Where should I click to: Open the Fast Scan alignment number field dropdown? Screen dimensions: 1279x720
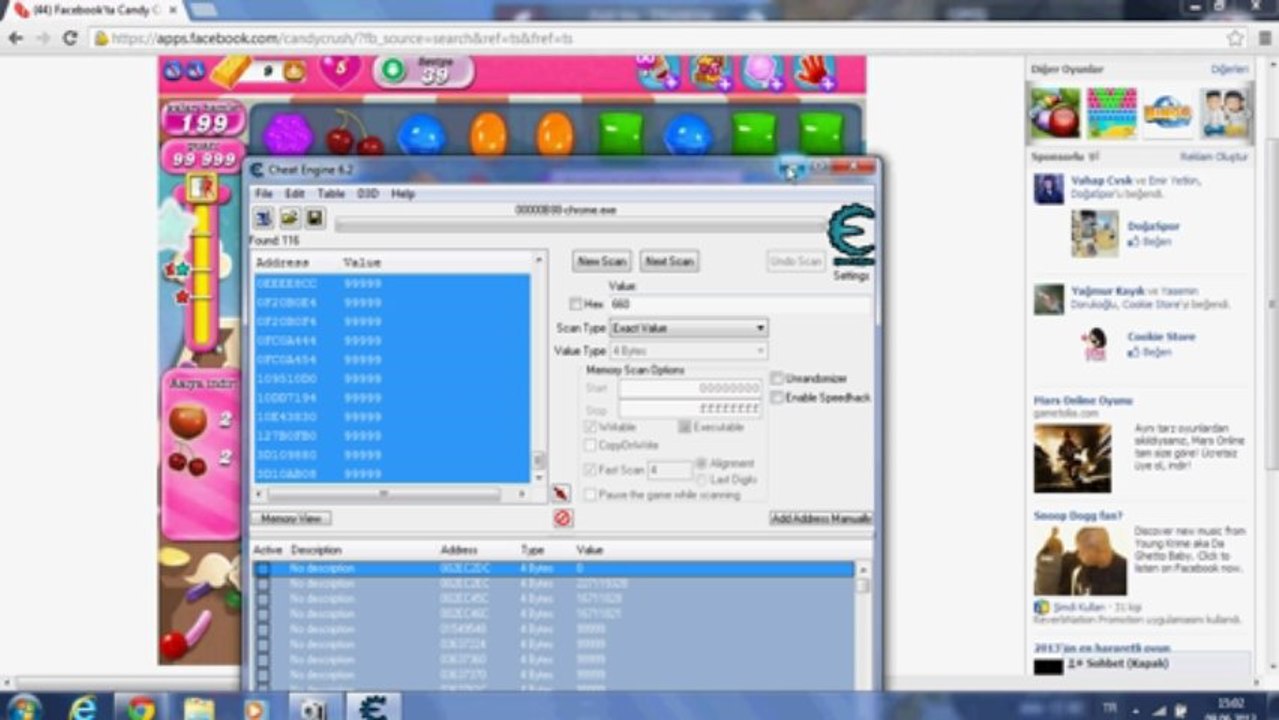669,470
